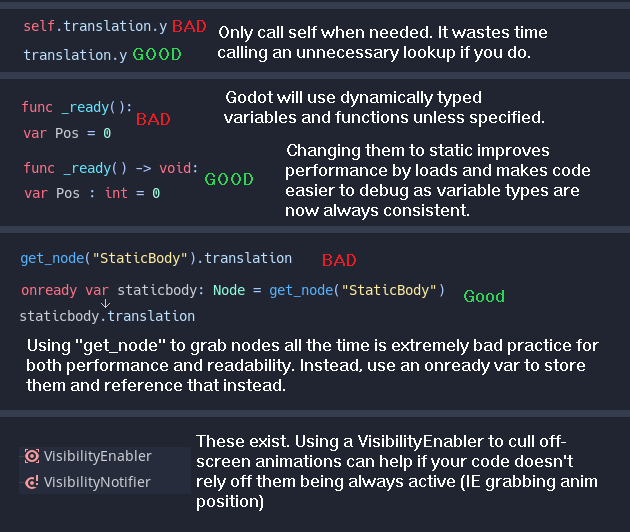Image resolution: width=630 pixels, height=532 pixels.
Task: Click the green GOOD label beside typed _ready
Action: [229, 180]
